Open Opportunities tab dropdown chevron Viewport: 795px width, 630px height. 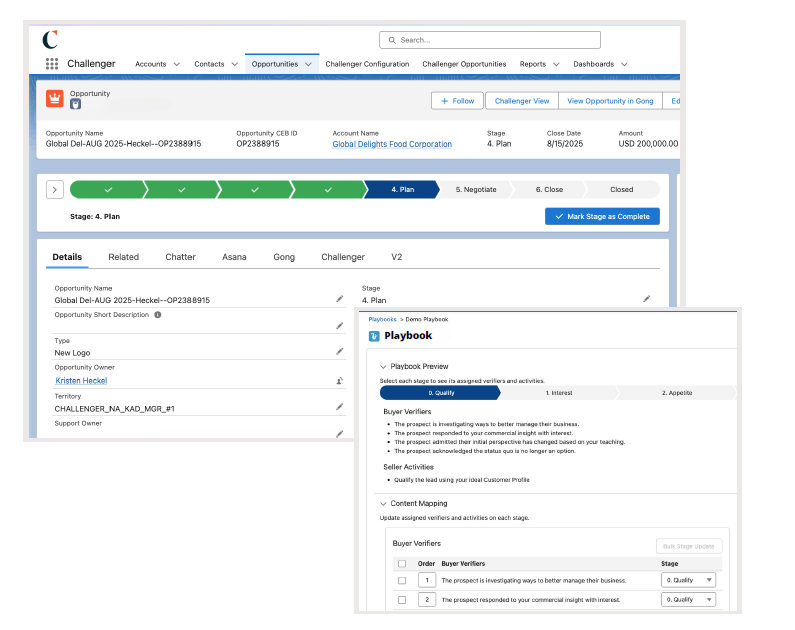coord(308,64)
